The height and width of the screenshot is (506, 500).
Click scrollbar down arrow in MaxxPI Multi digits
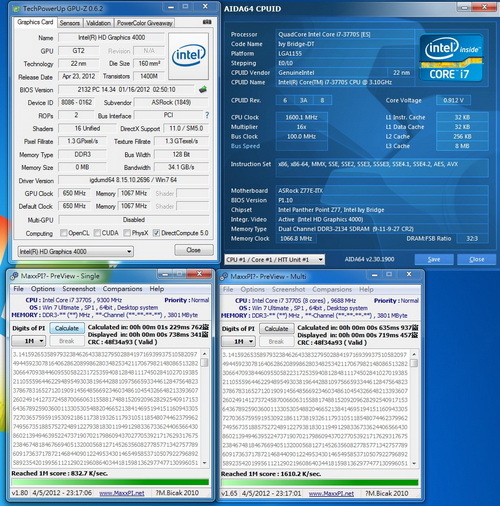[414, 464]
